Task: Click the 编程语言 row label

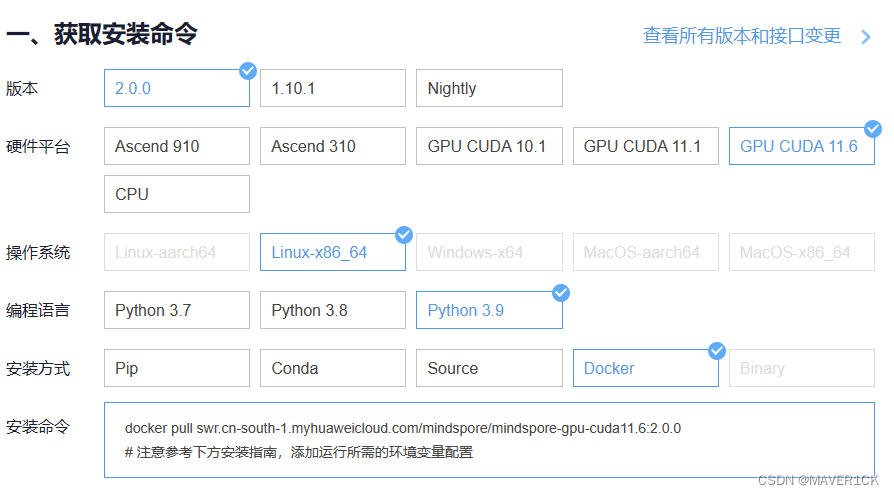Action: click(38, 310)
